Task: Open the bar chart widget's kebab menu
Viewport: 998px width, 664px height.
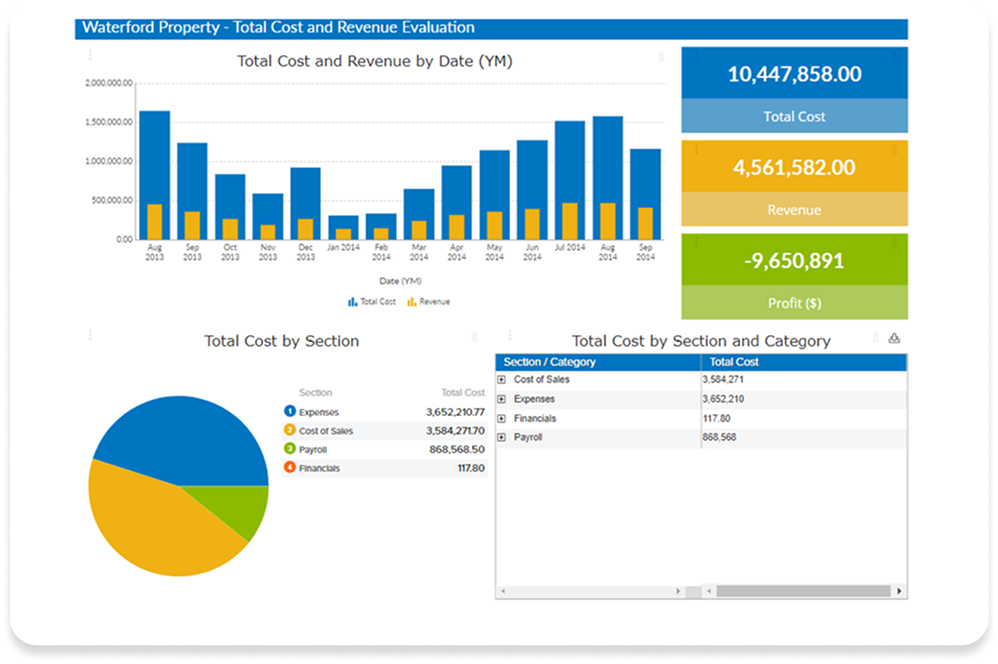Action: click(x=91, y=56)
